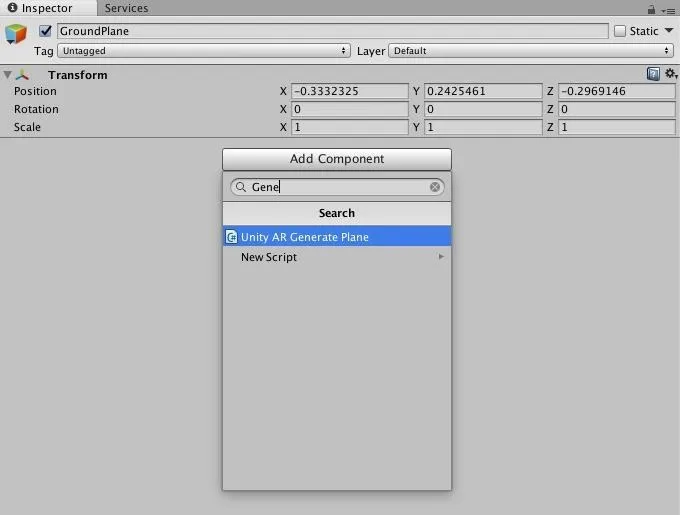Click the C# script icon beside Unity AR Generate Plane
Screen dimensions: 680x515
tap(232, 237)
